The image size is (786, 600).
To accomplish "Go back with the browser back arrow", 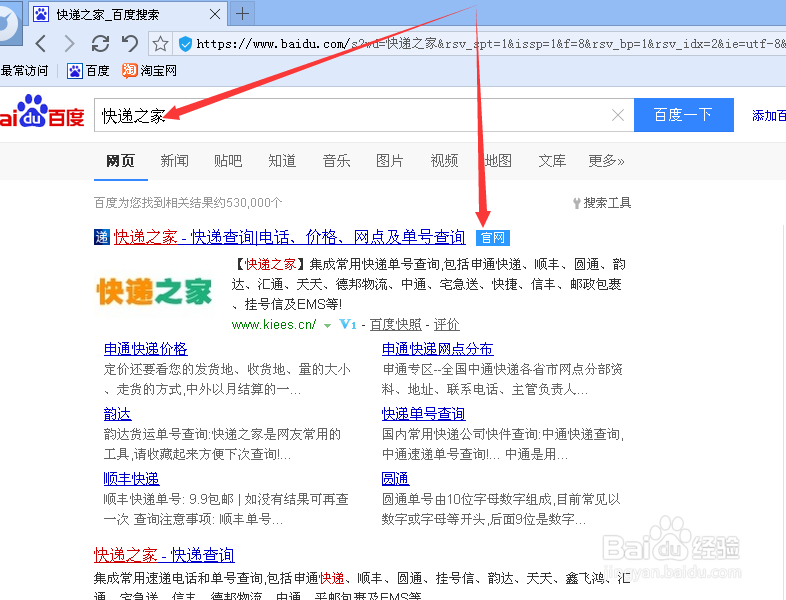I will click(41, 44).
